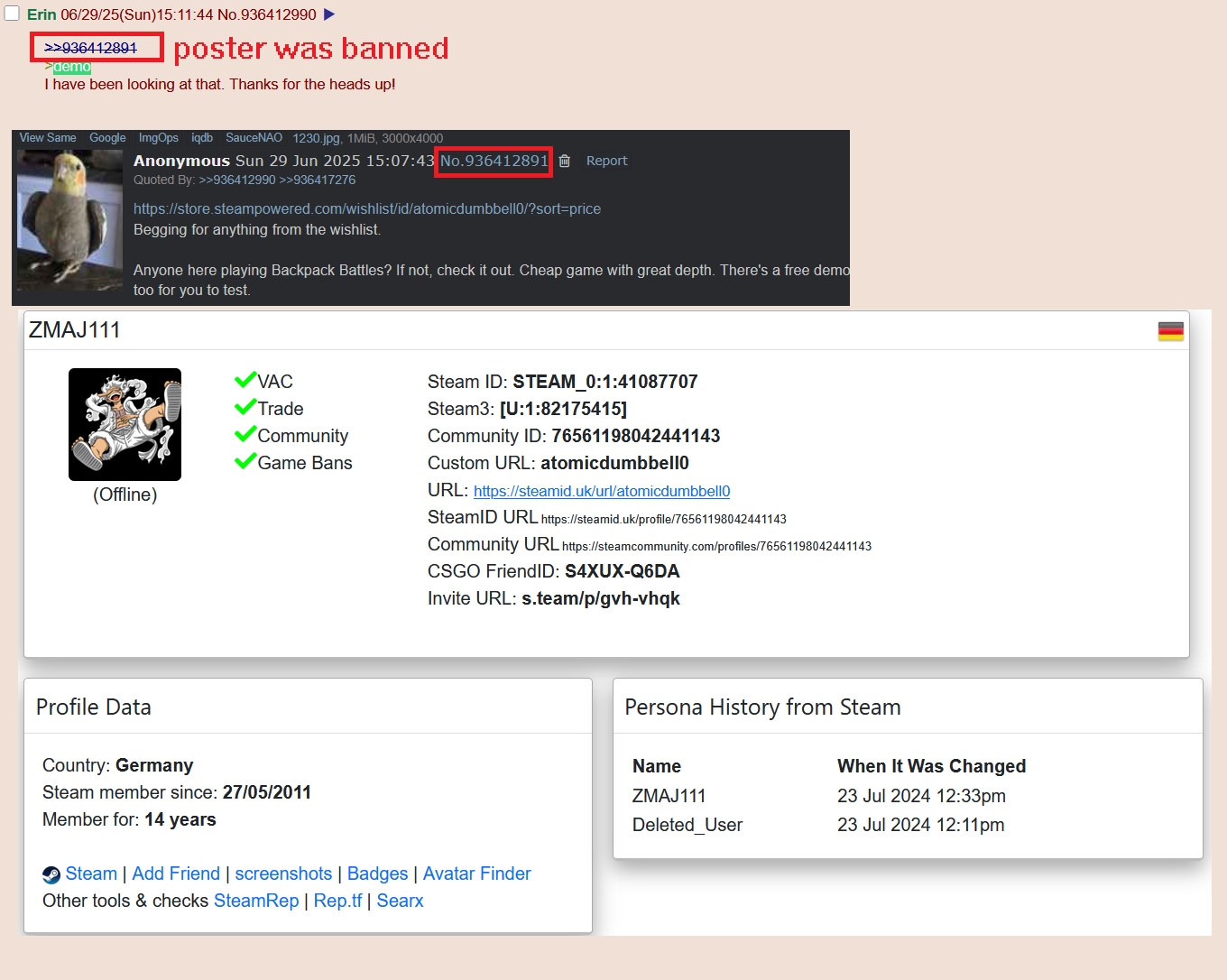
Task: Click the iqdb link
Action: pyautogui.click(x=202, y=138)
